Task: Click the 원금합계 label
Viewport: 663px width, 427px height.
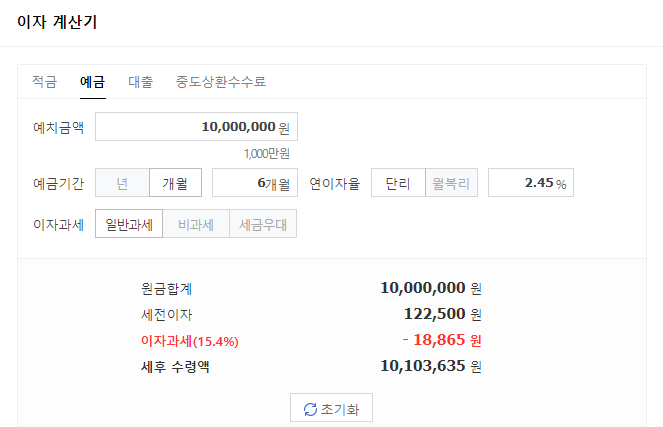Action: (x=167, y=288)
